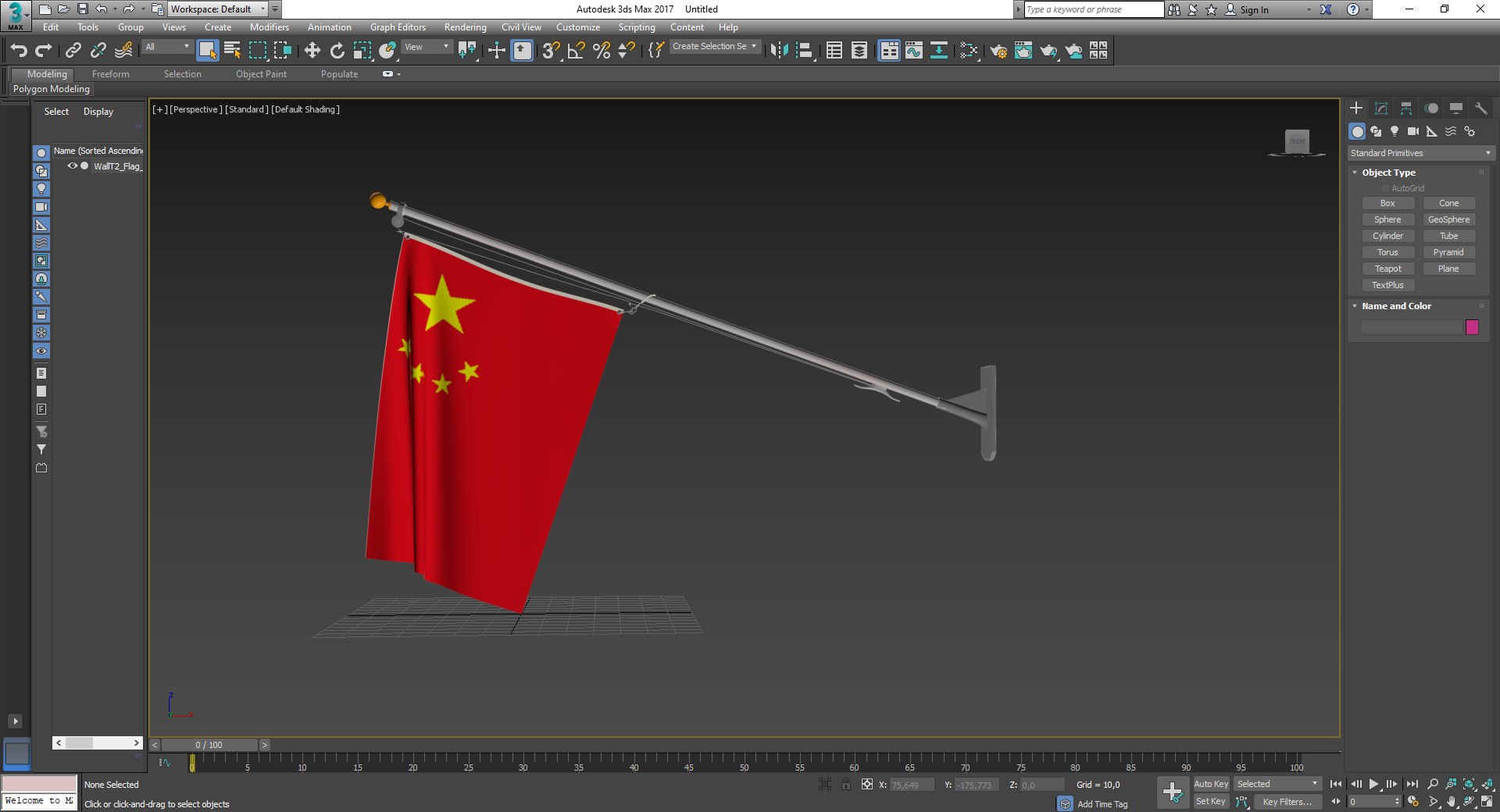This screenshot has width=1500, height=812.
Task: Open the Modifiers menu
Action: tap(270, 27)
